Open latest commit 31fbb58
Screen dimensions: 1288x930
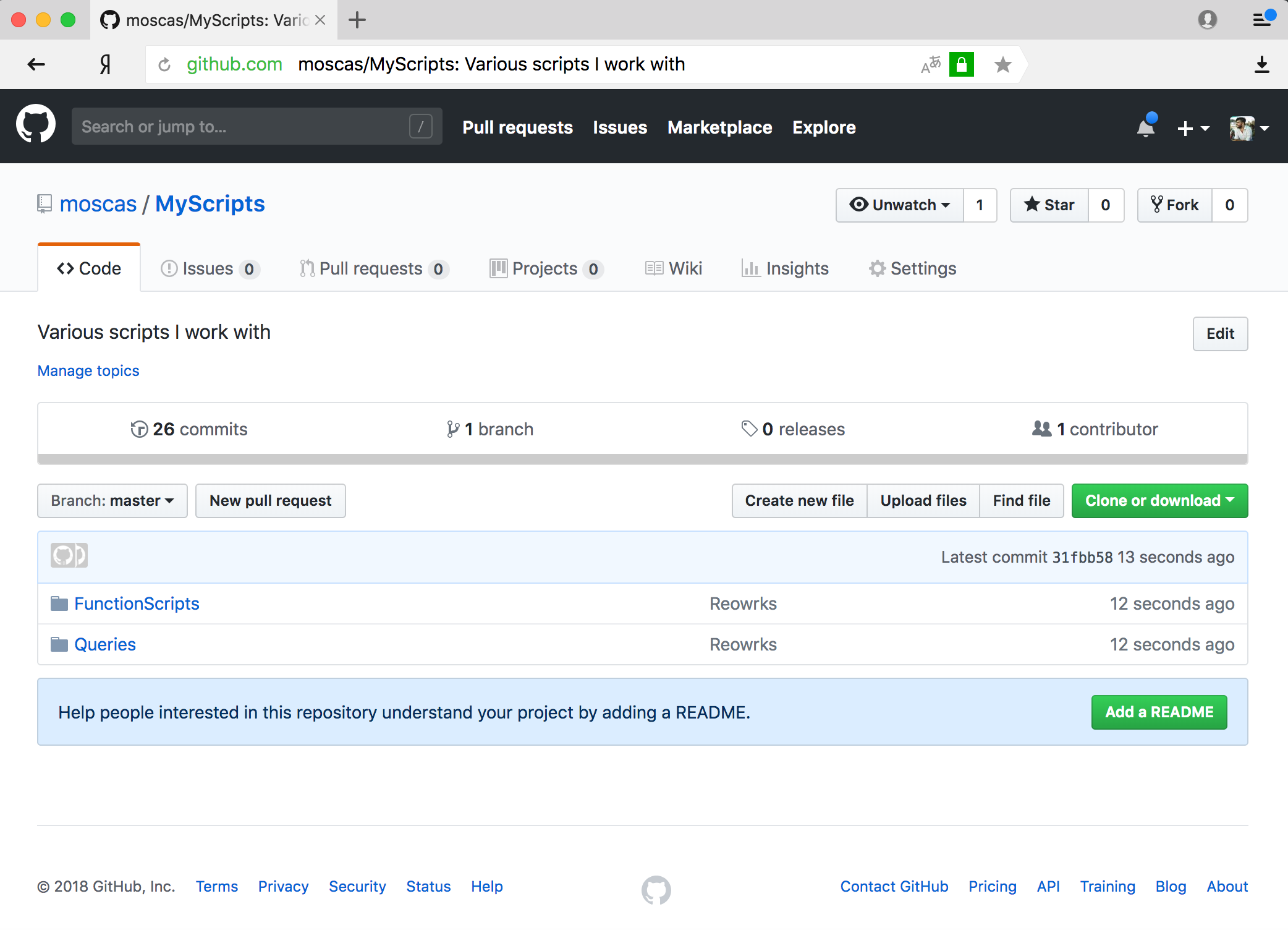pos(1083,557)
